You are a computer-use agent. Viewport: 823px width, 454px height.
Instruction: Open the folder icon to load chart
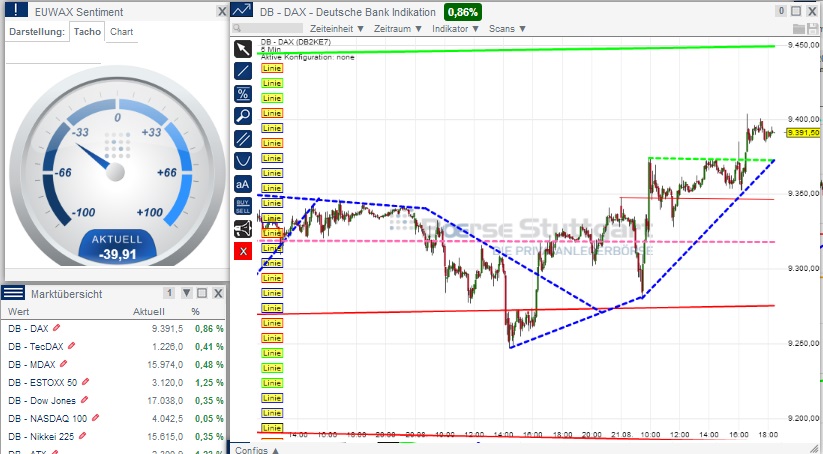(799, 29)
